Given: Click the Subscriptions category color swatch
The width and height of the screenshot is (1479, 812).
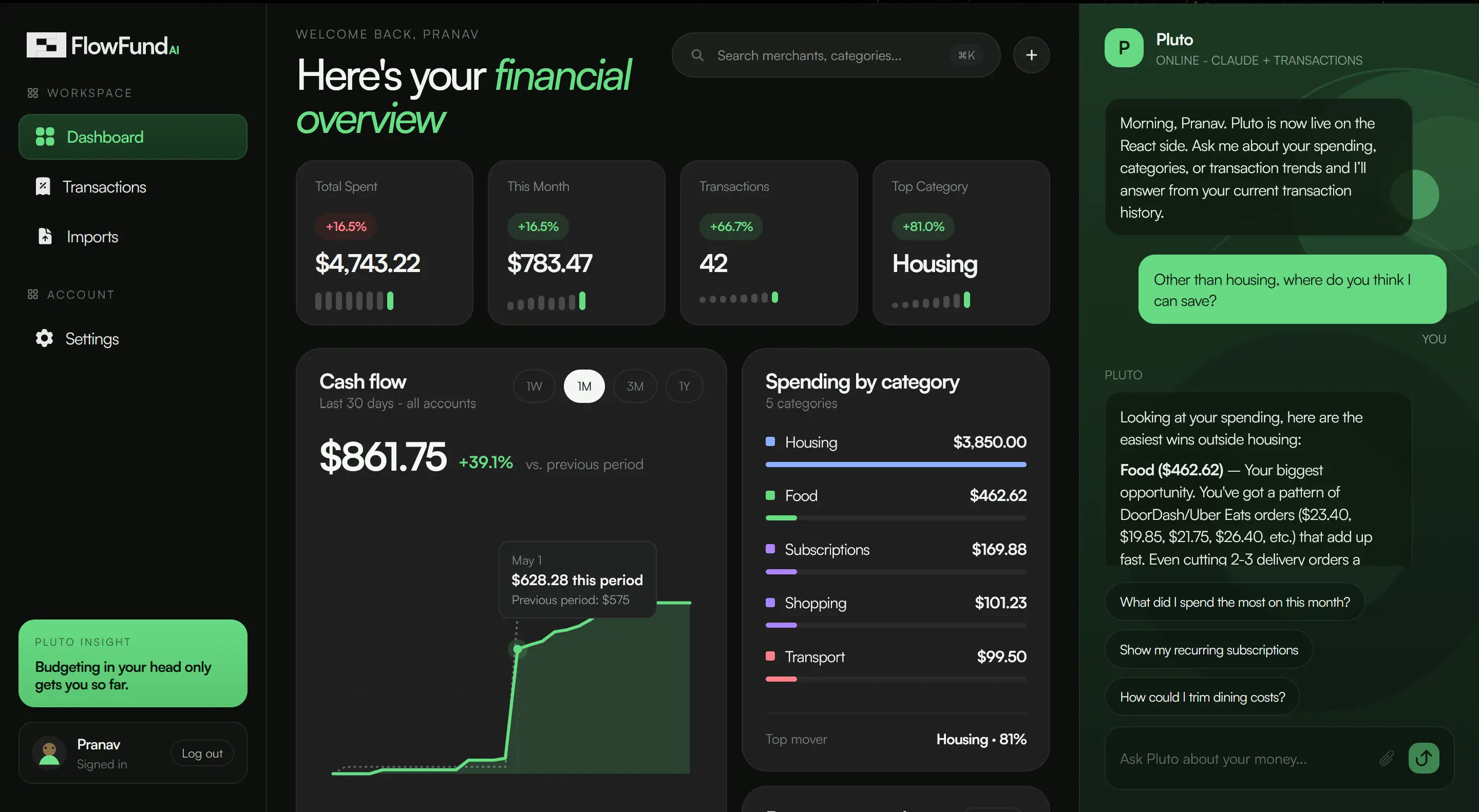Looking at the screenshot, I should [x=770, y=549].
